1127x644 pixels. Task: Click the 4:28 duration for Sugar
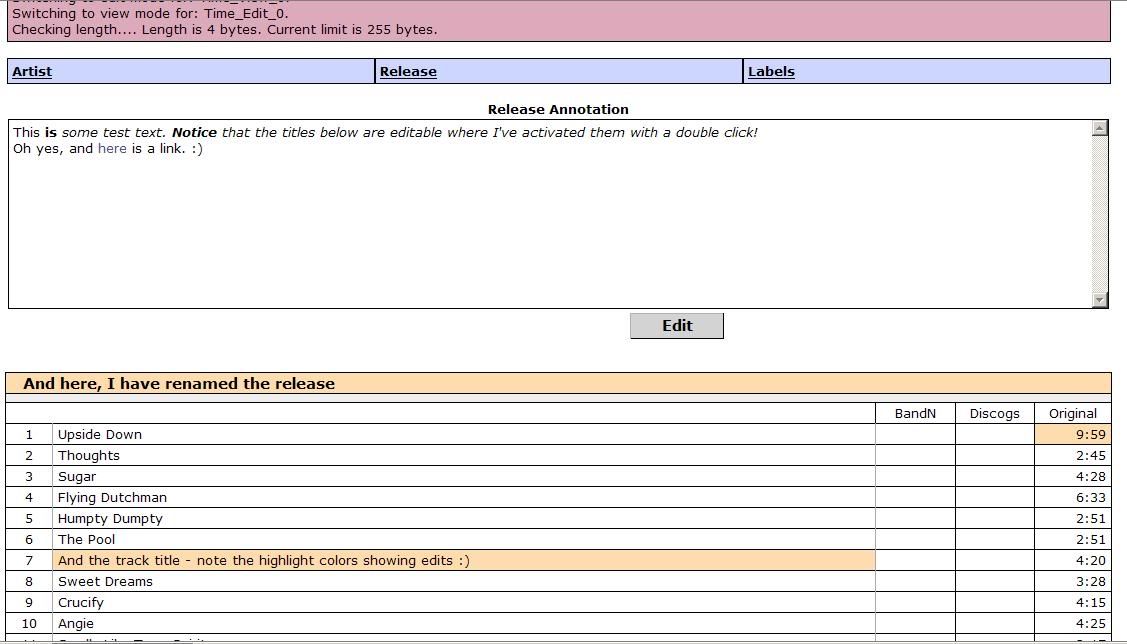tap(1090, 477)
